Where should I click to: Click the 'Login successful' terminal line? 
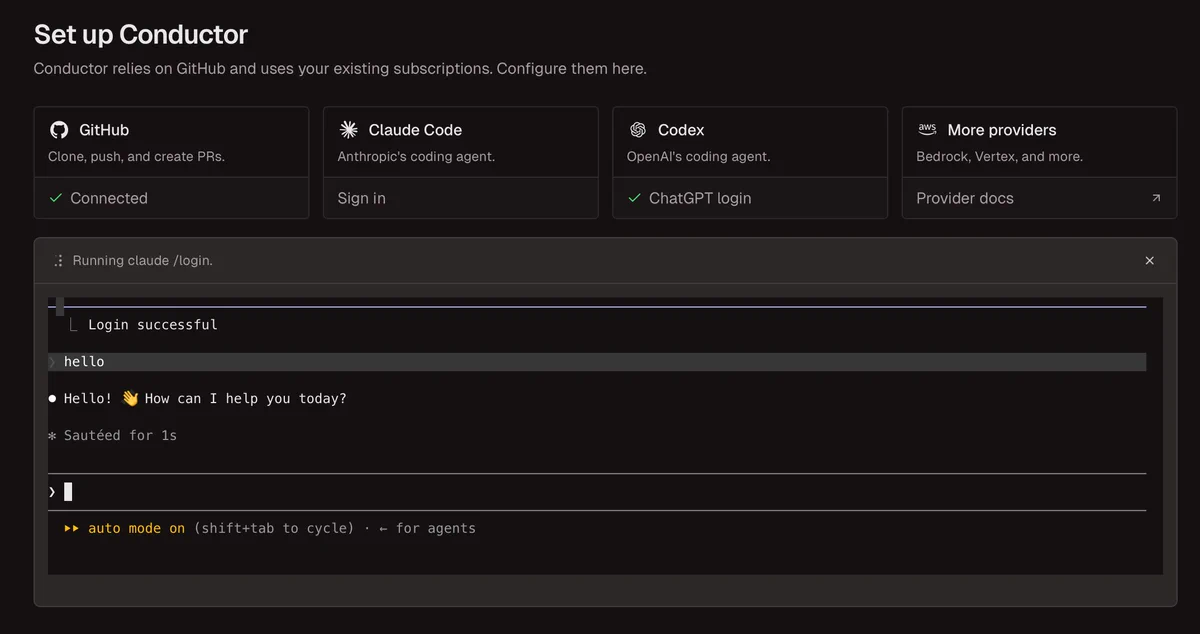tap(152, 324)
